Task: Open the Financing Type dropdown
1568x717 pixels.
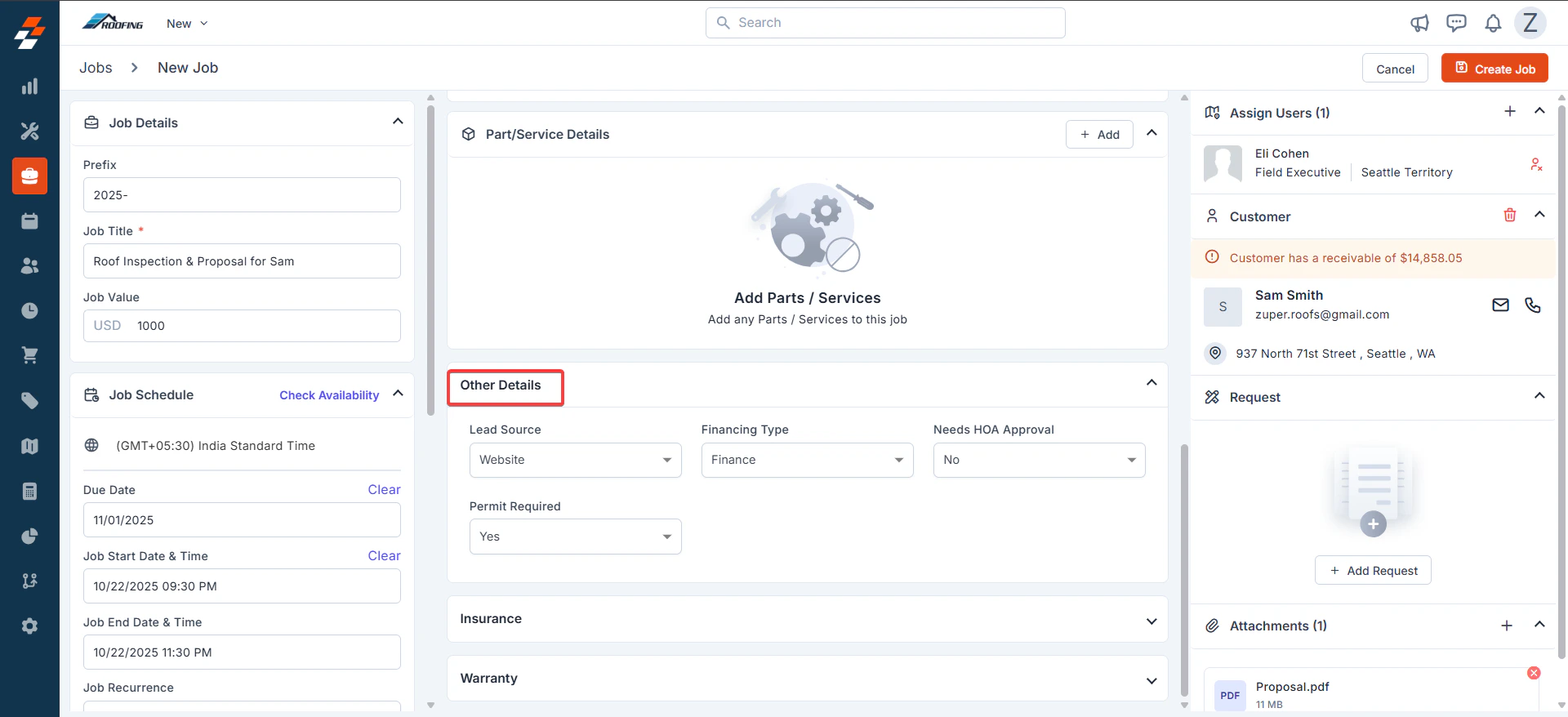Action: tap(807, 460)
